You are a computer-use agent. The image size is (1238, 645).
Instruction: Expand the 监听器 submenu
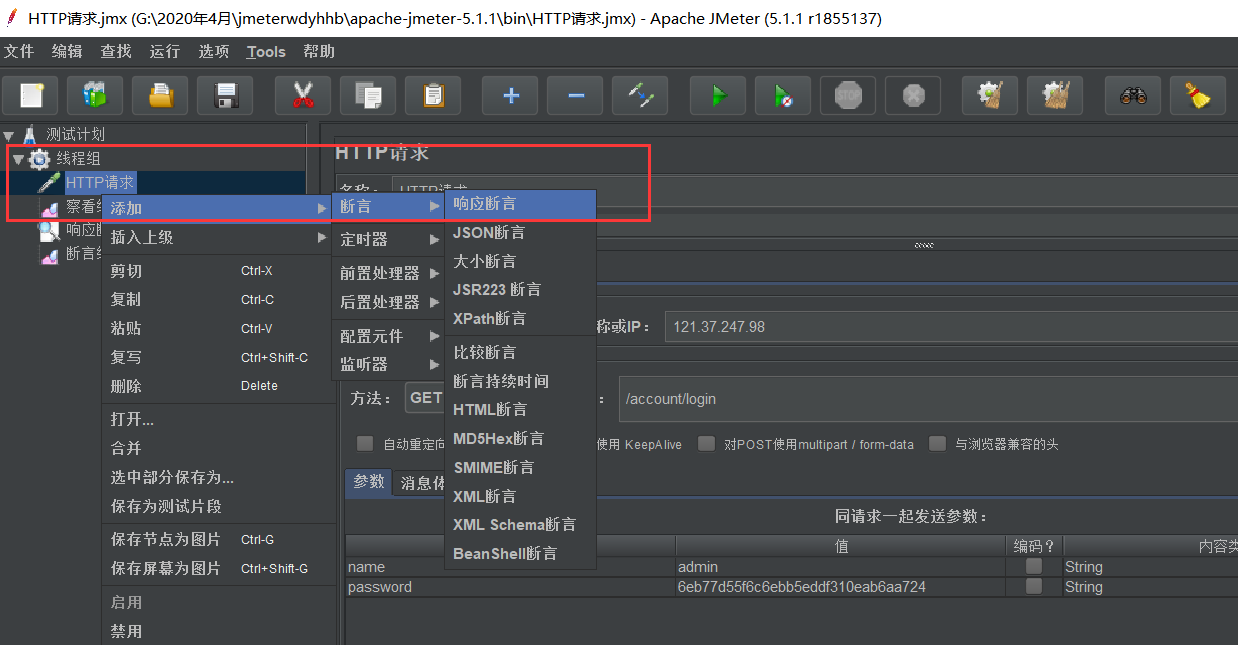pyautogui.click(x=388, y=365)
